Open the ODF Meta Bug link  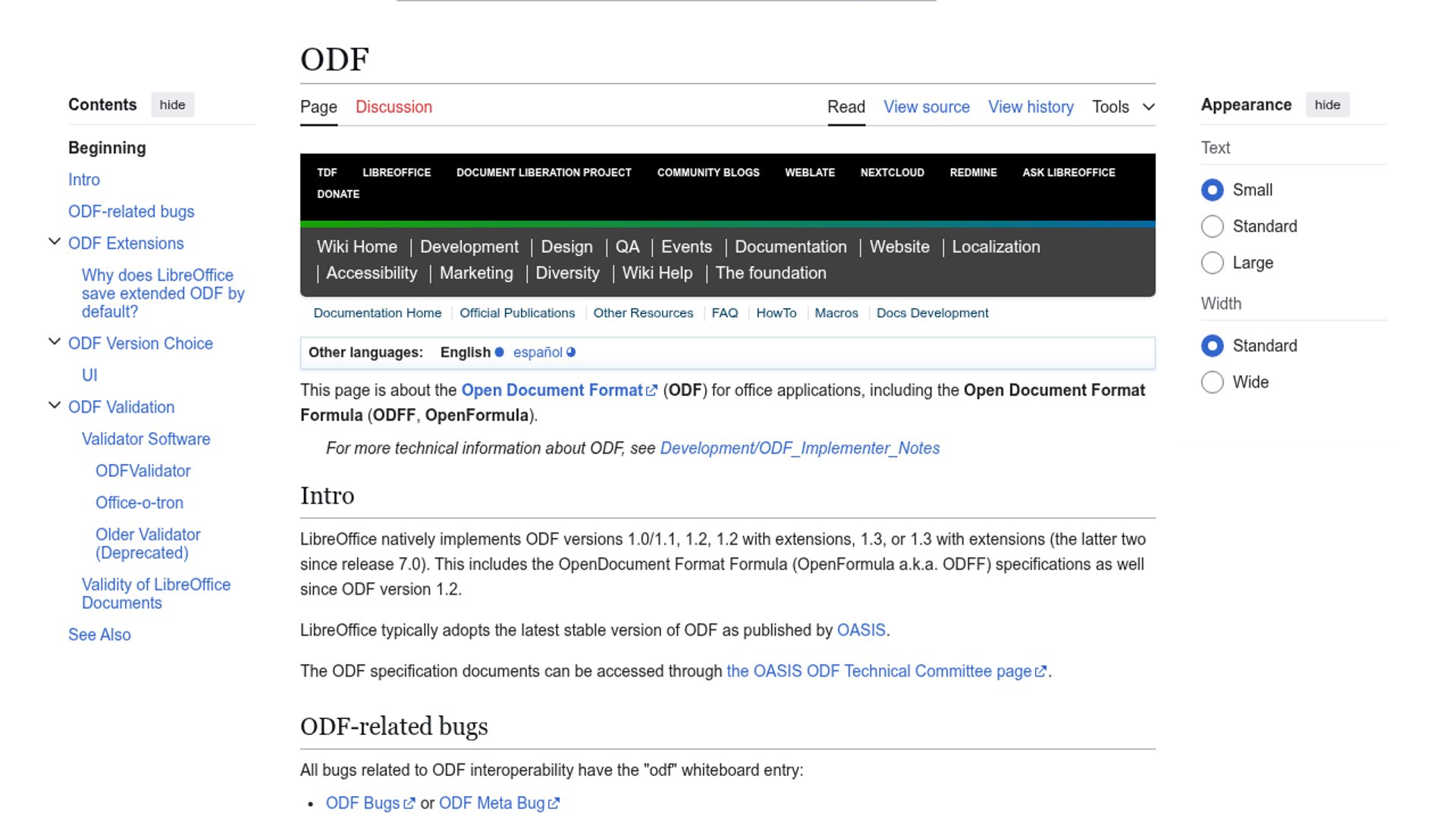coord(499,804)
